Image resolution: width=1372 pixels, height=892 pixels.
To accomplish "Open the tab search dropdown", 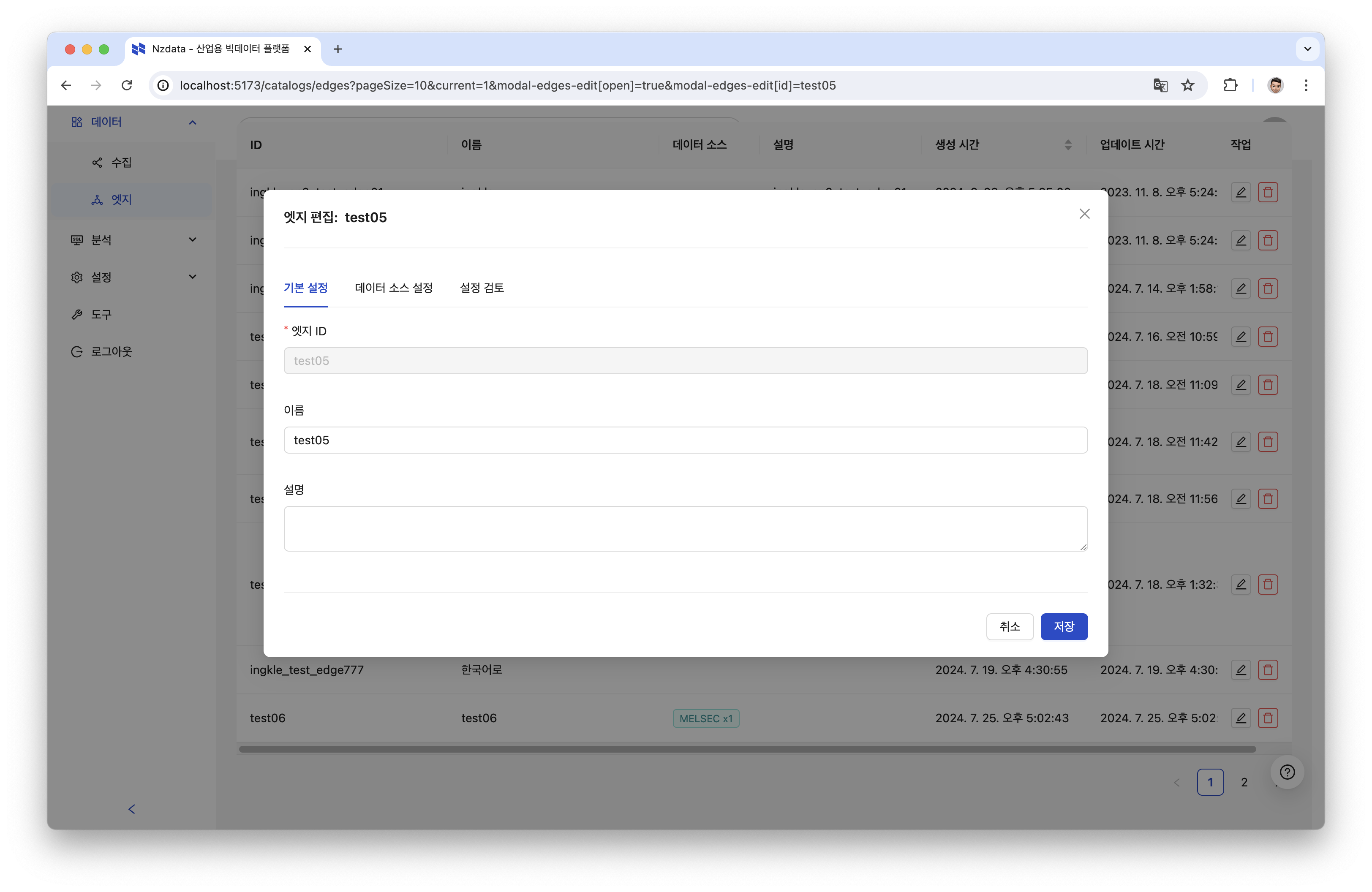I will pyautogui.click(x=1307, y=49).
